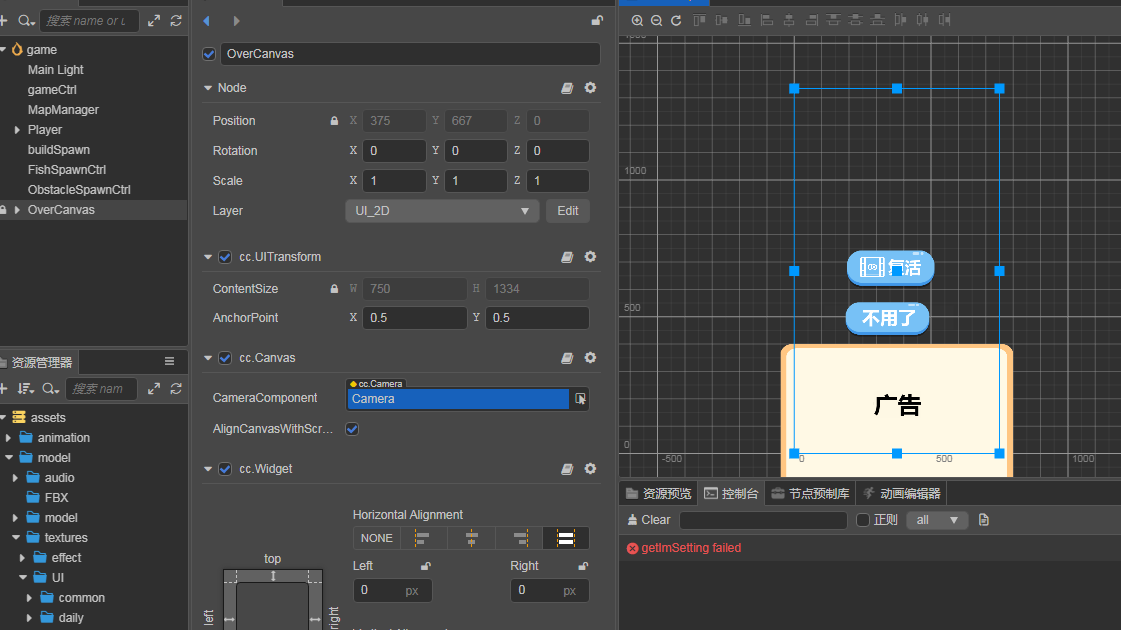This screenshot has width=1121, height=630.
Task: Go back in inspector history
Action: pos(207,21)
